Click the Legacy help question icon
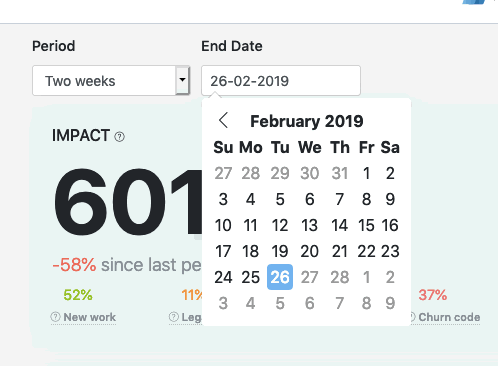Image resolution: width=498 pixels, height=366 pixels. click(x=174, y=317)
